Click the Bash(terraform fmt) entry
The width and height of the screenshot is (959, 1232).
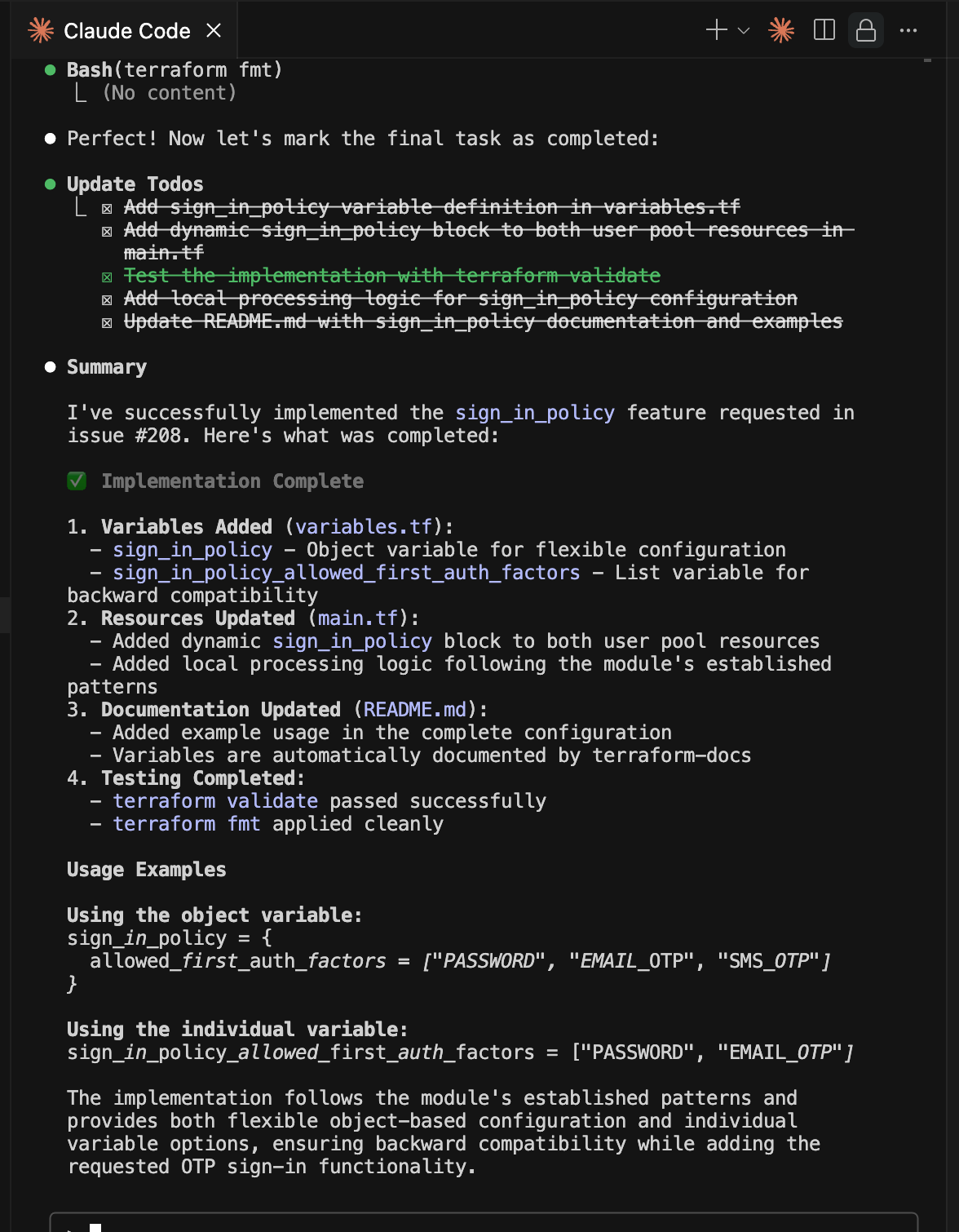[x=175, y=70]
